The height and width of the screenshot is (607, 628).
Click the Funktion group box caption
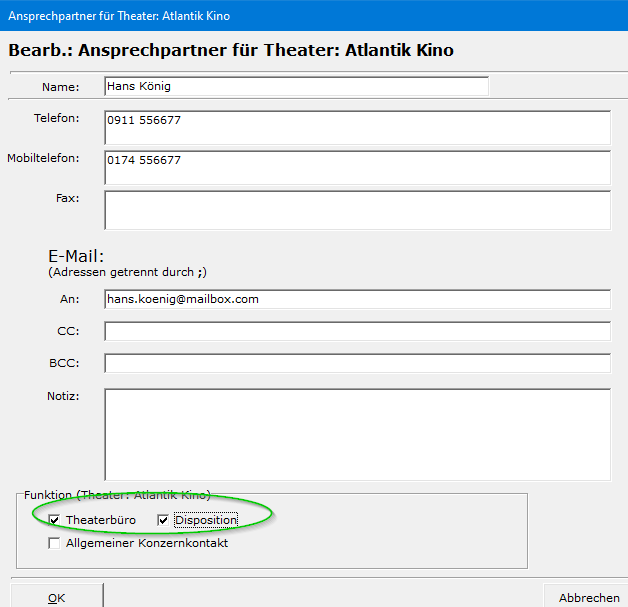click(x=117, y=495)
